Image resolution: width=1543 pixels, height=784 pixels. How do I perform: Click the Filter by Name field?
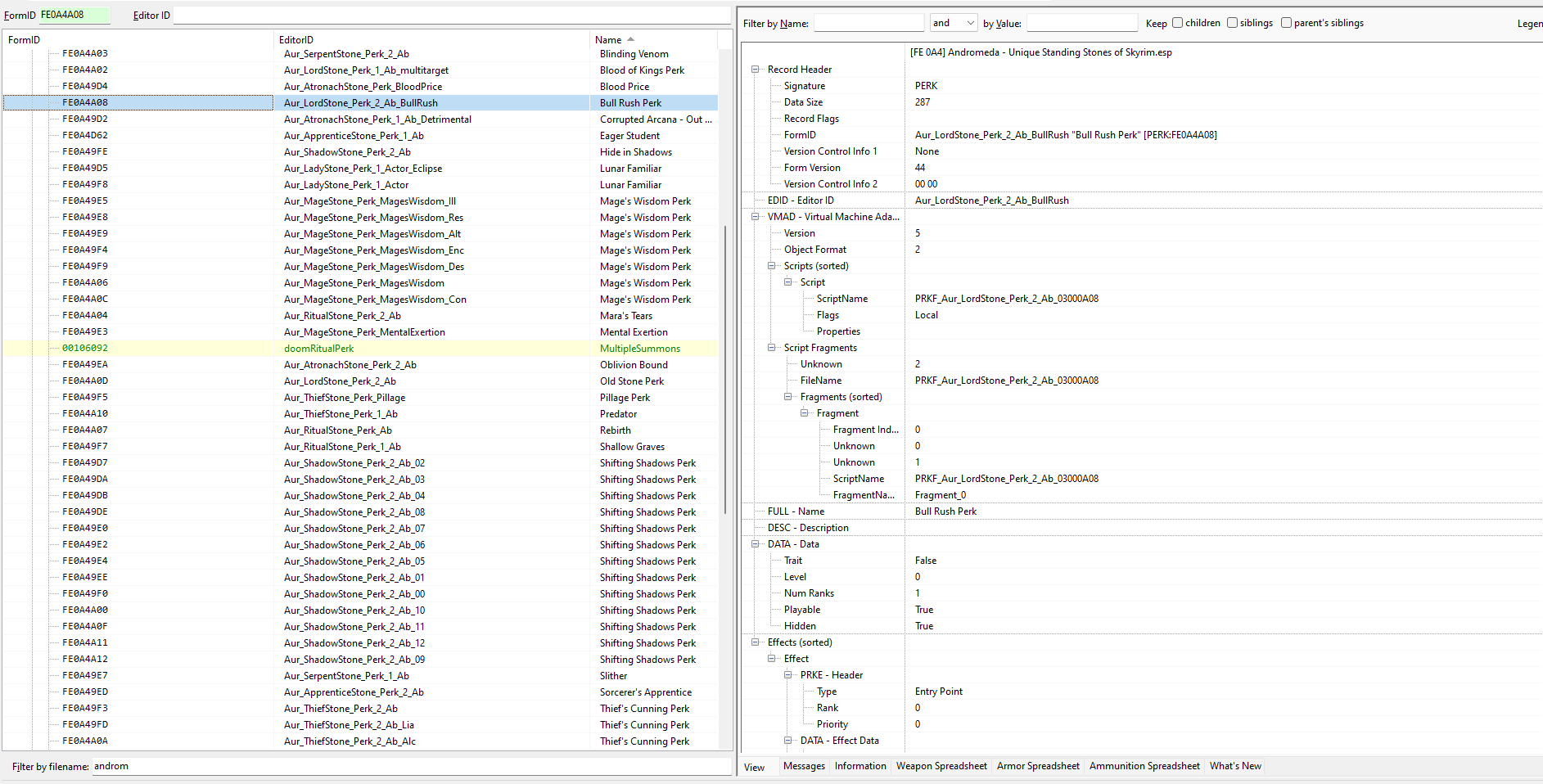click(869, 23)
